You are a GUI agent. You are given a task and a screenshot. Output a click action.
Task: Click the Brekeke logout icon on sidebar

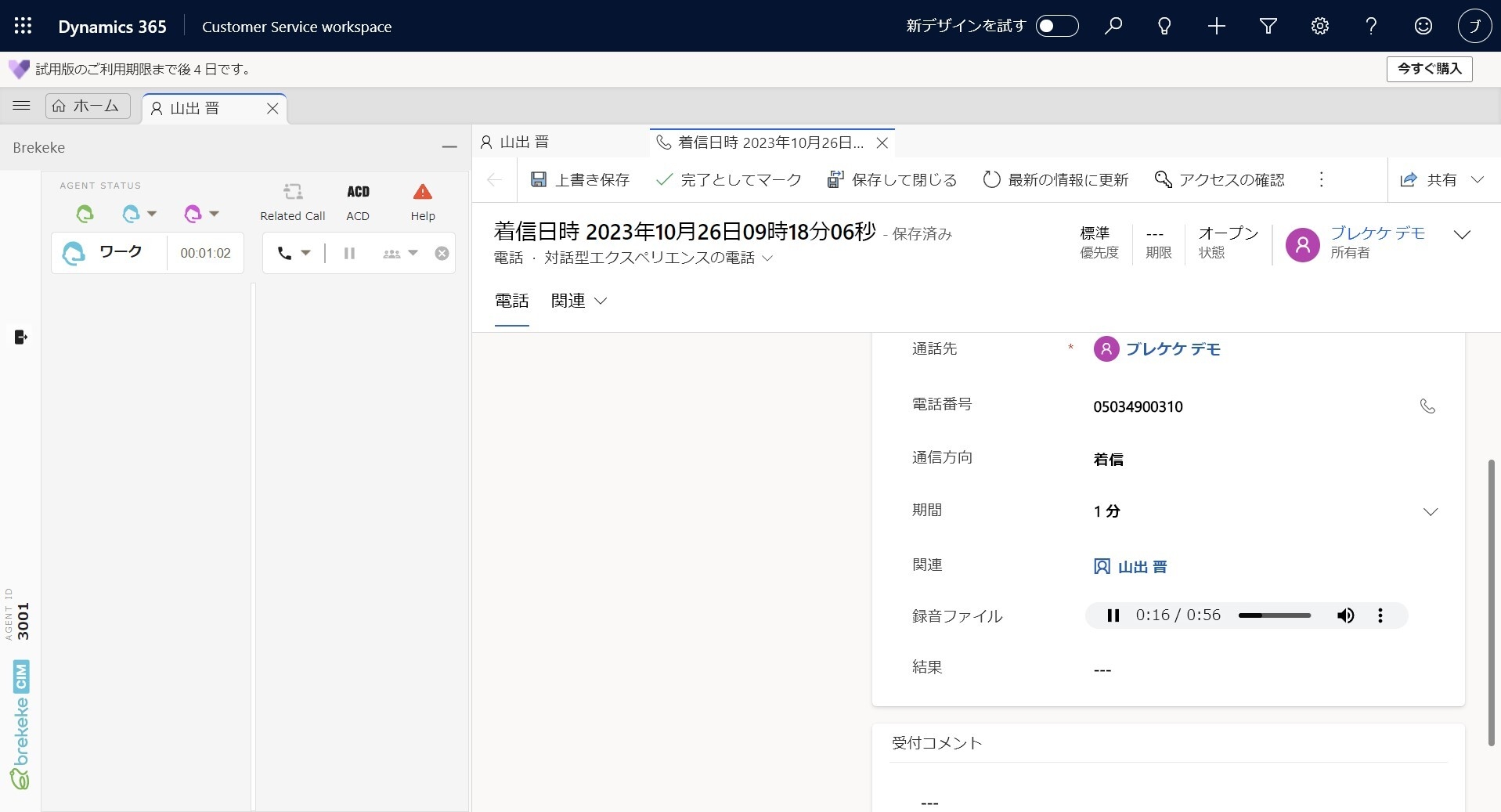[x=21, y=337]
